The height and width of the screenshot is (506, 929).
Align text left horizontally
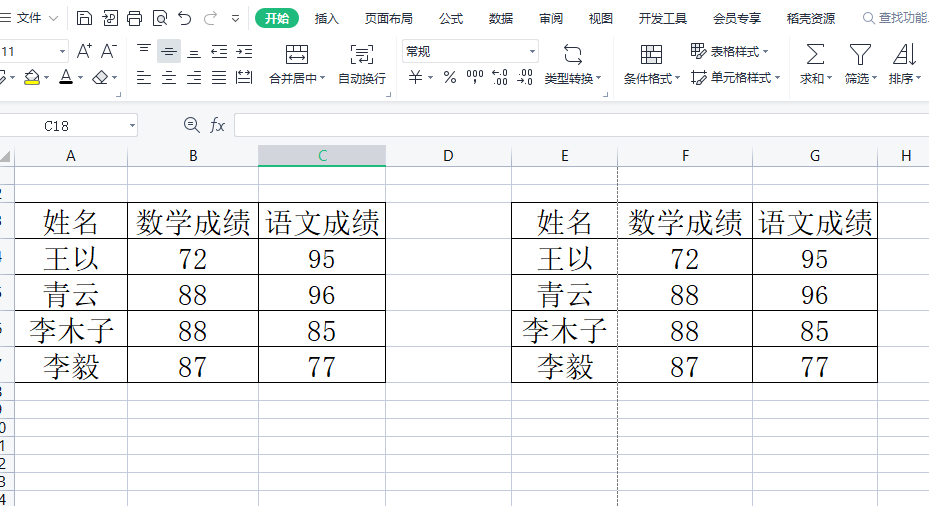click(144, 77)
